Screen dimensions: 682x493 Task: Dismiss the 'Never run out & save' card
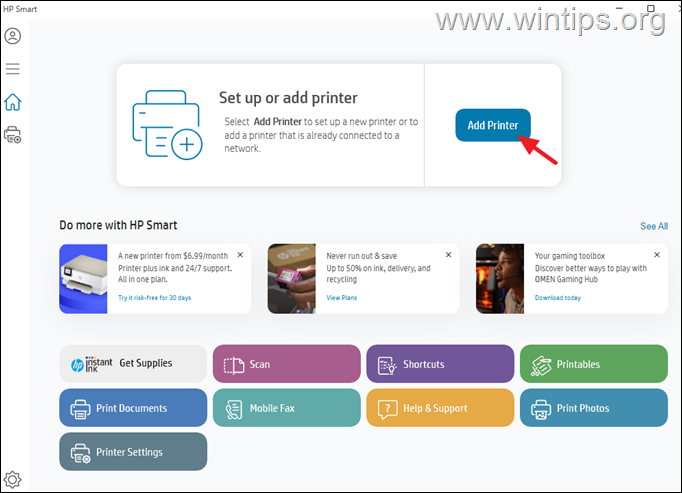[x=448, y=255]
